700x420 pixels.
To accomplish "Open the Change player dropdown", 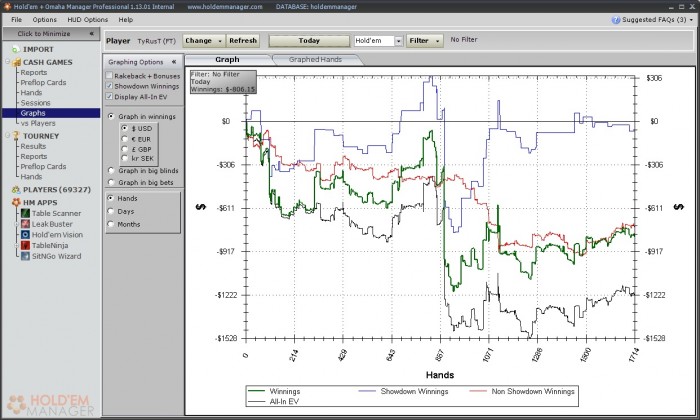I will point(203,41).
